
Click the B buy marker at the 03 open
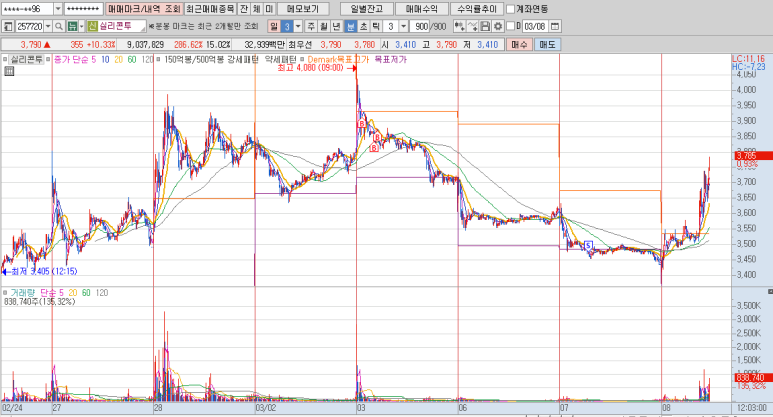click(x=362, y=123)
